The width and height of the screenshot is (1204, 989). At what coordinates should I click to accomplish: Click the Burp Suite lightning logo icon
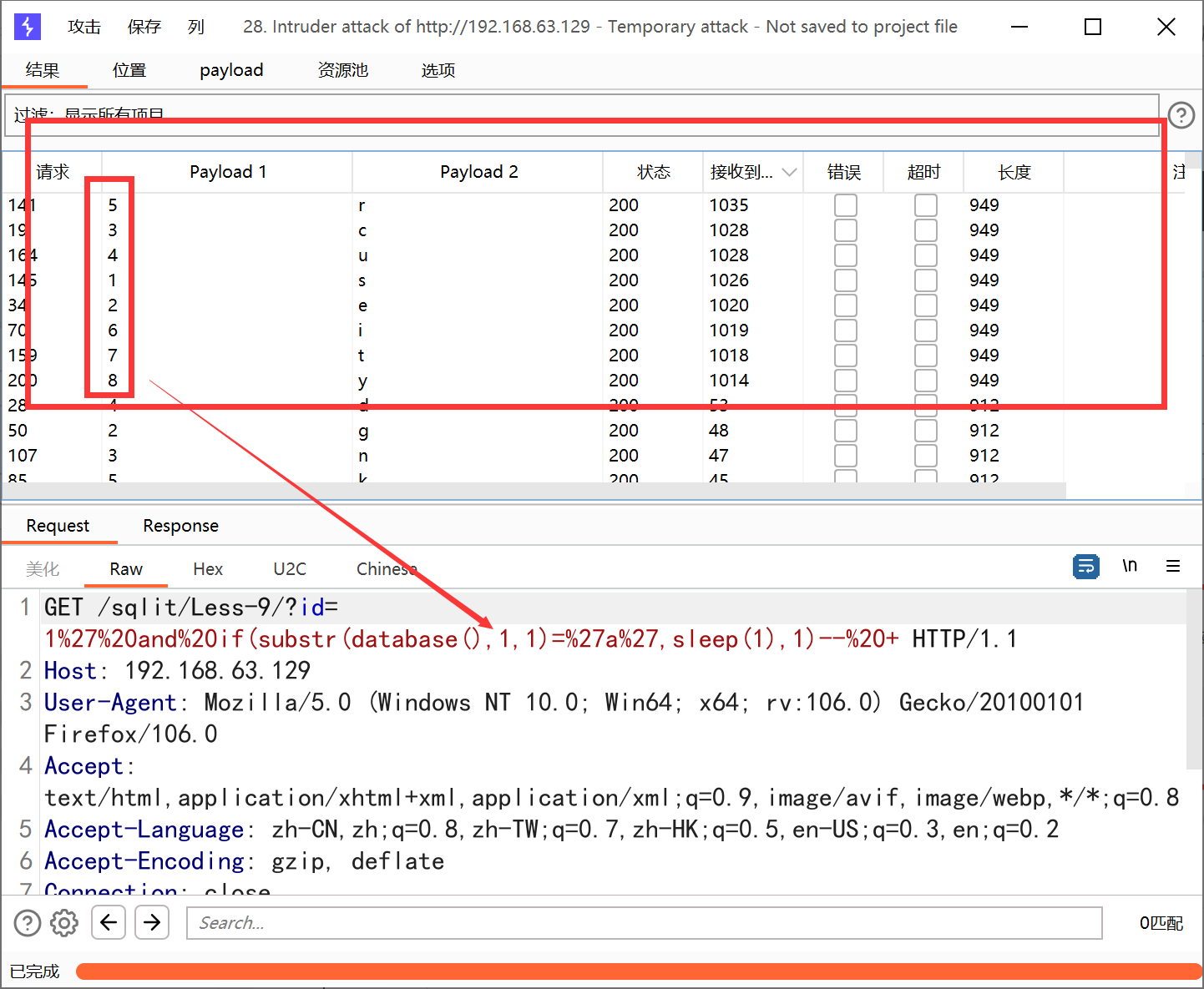point(28,27)
